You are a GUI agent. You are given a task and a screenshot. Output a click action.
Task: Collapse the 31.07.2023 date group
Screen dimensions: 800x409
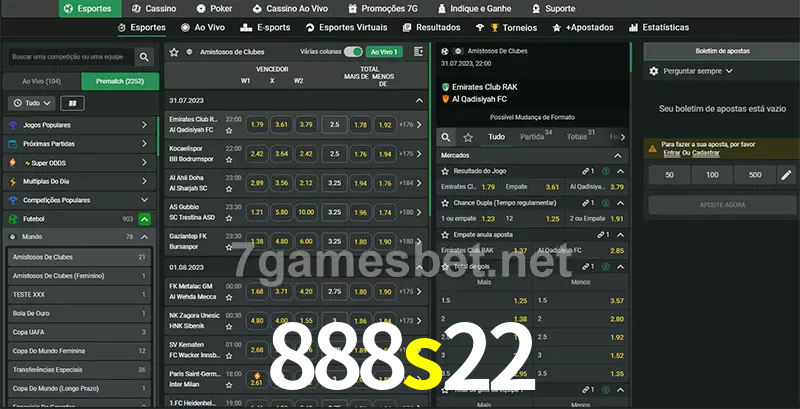coord(419,101)
